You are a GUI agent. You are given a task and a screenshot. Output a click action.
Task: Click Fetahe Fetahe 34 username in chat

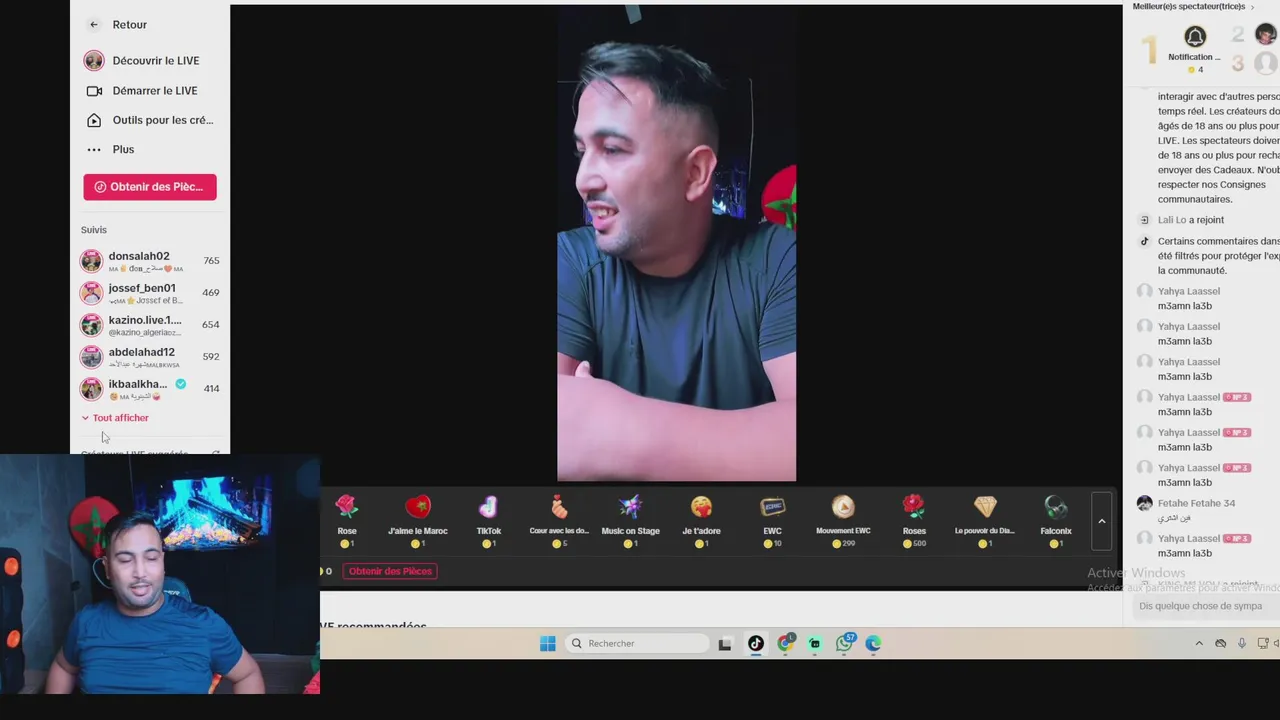[x=1196, y=503]
